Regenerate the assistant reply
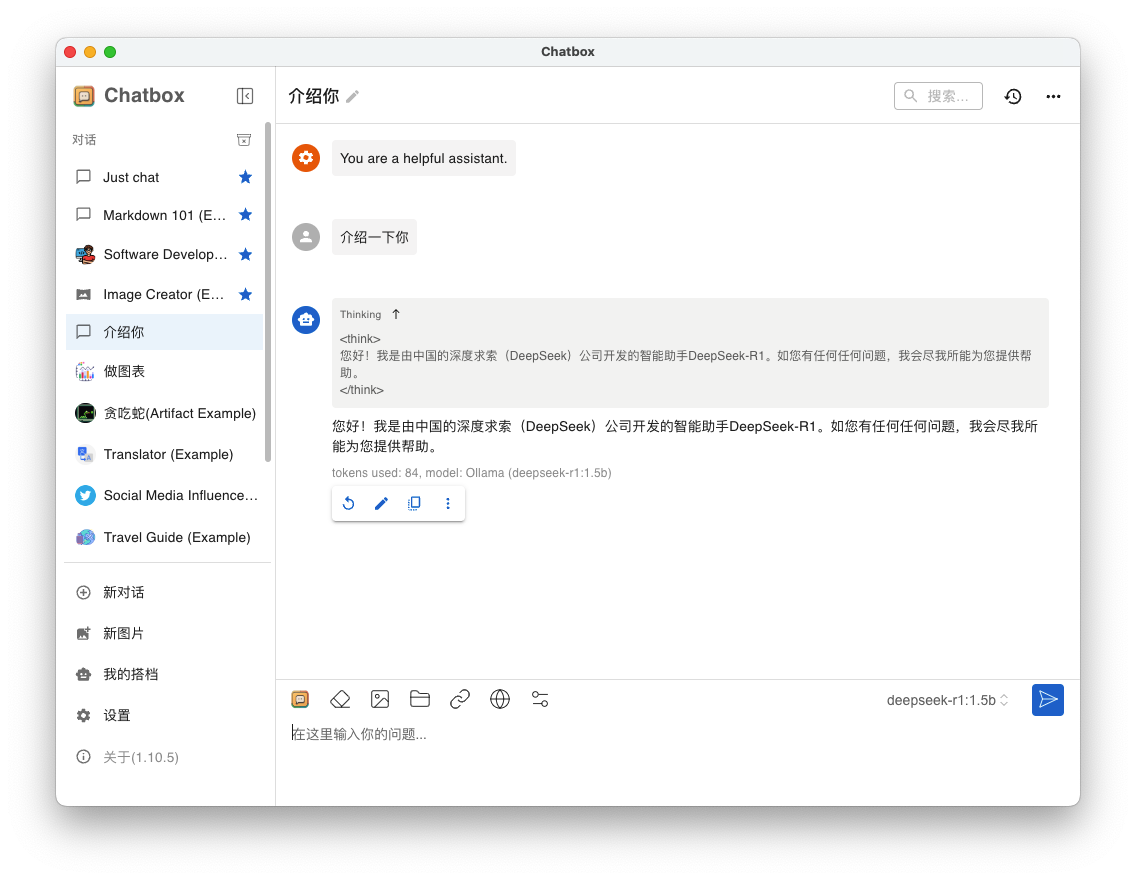The width and height of the screenshot is (1136, 880). tap(348, 503)
